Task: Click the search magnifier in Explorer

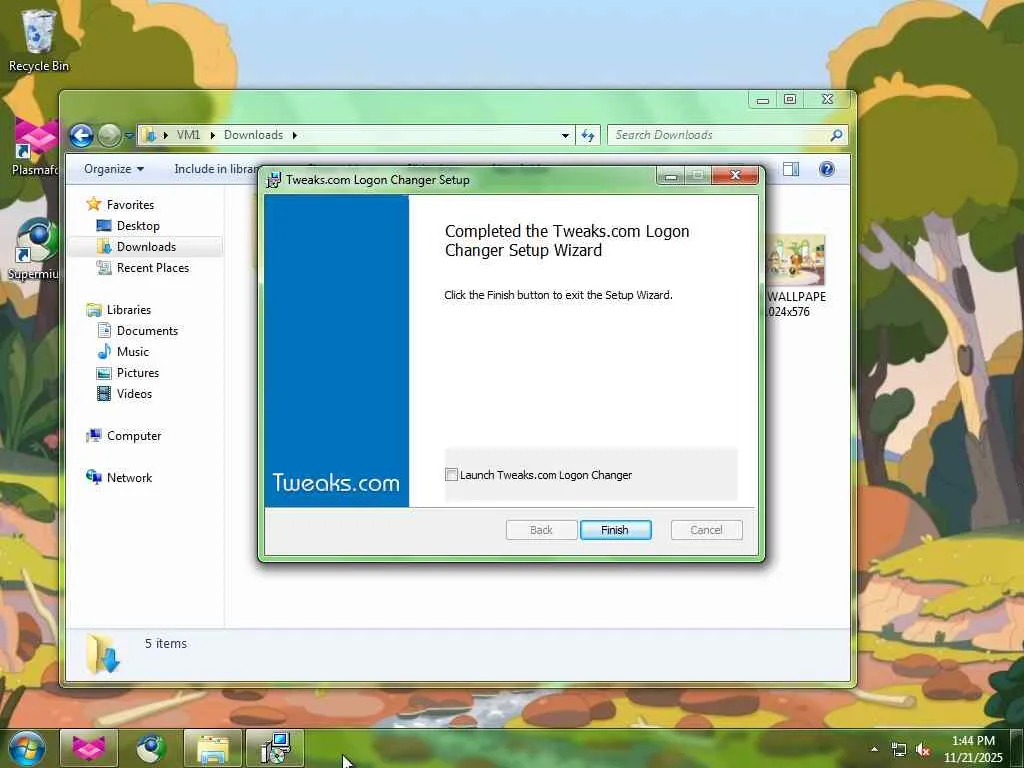Action: (x=836, y=135)
